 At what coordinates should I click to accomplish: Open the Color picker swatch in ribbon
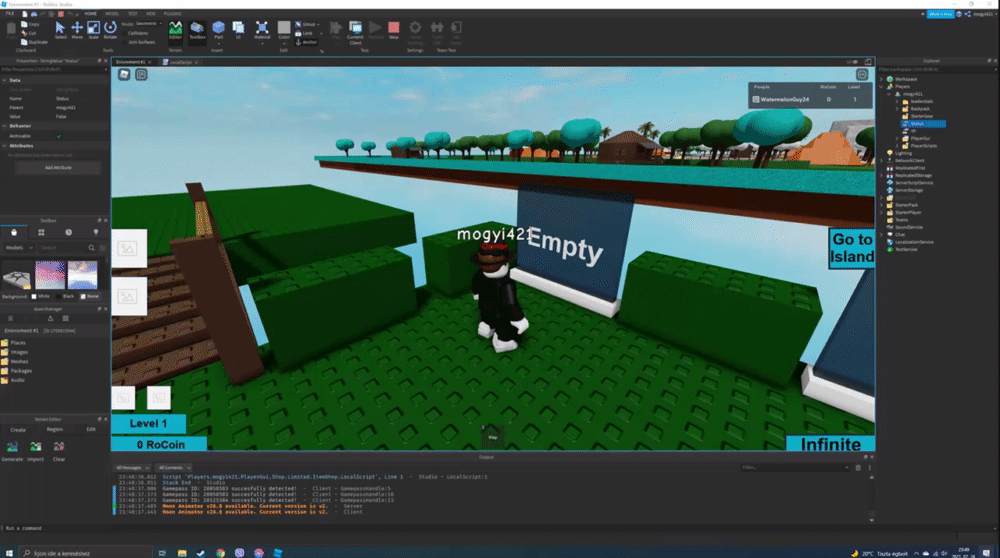point(284,29)
